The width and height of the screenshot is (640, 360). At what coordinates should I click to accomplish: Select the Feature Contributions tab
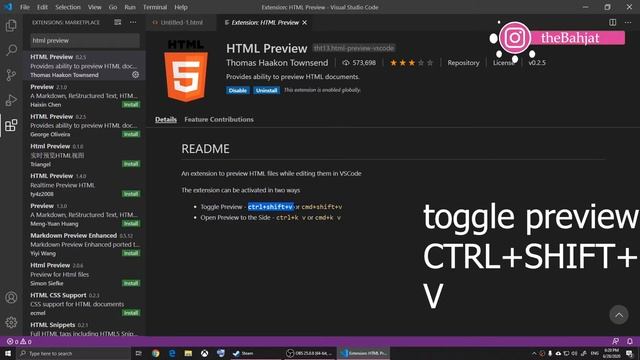click(219, 120)
